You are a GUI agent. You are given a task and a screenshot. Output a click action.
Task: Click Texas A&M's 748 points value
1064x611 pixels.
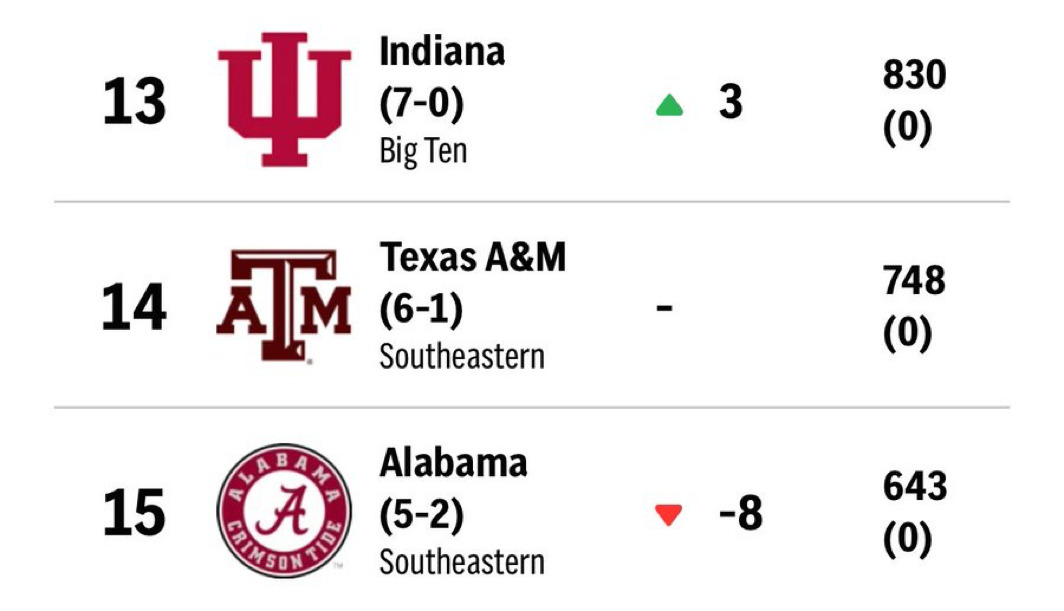point(914,280)
